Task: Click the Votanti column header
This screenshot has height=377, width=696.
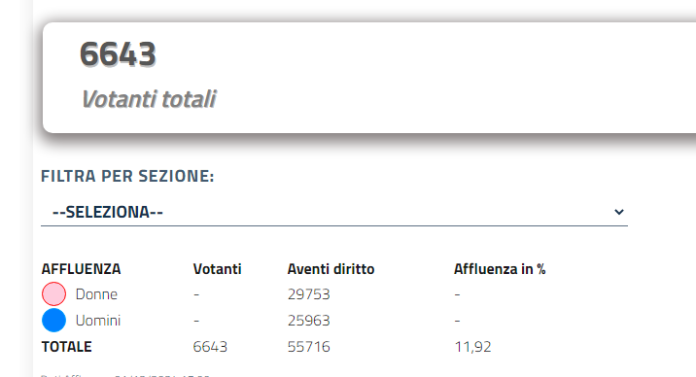Action: pyautogui.click(x=217, y=269)
